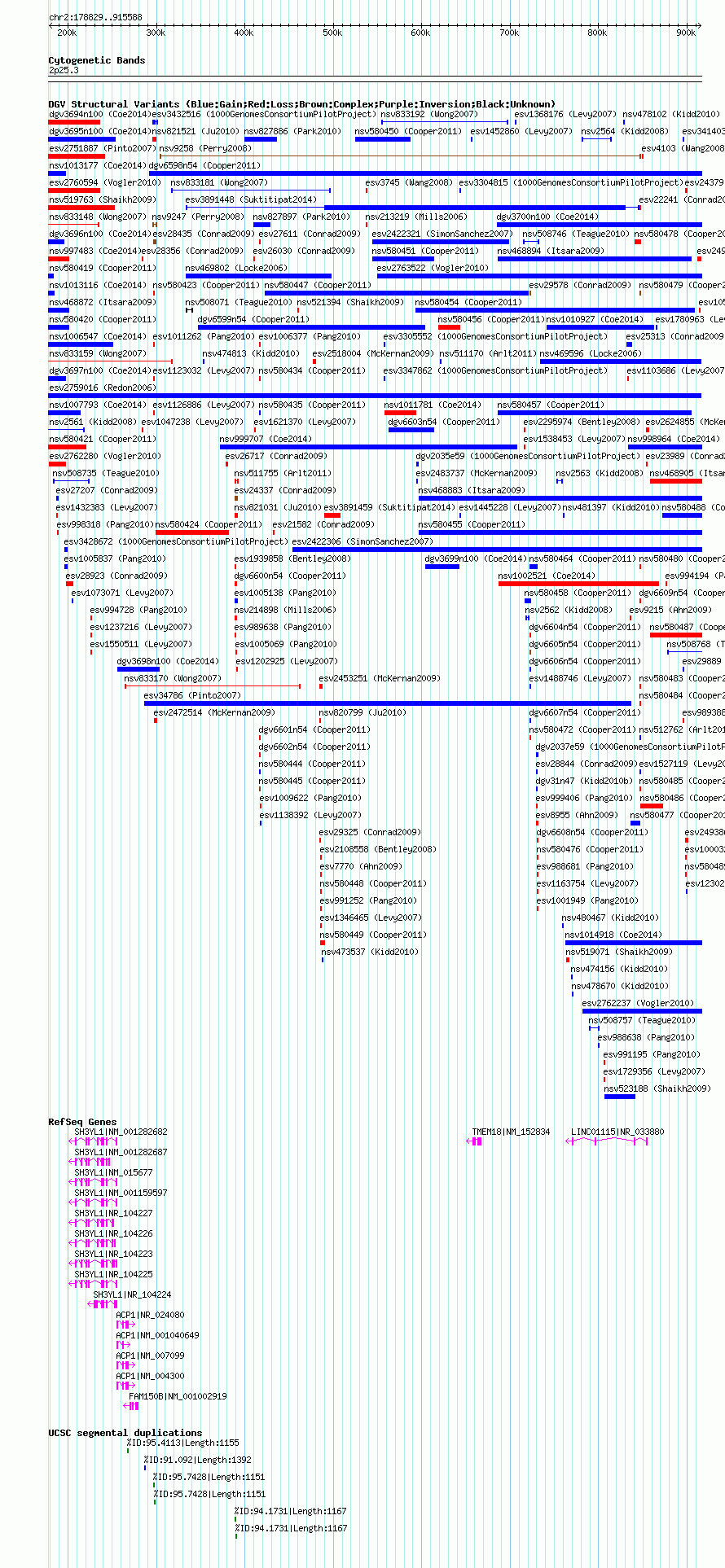
Task: Select variant esv3432516 (1000GenomesConsortiumPilotProject)
Action: 265,115
